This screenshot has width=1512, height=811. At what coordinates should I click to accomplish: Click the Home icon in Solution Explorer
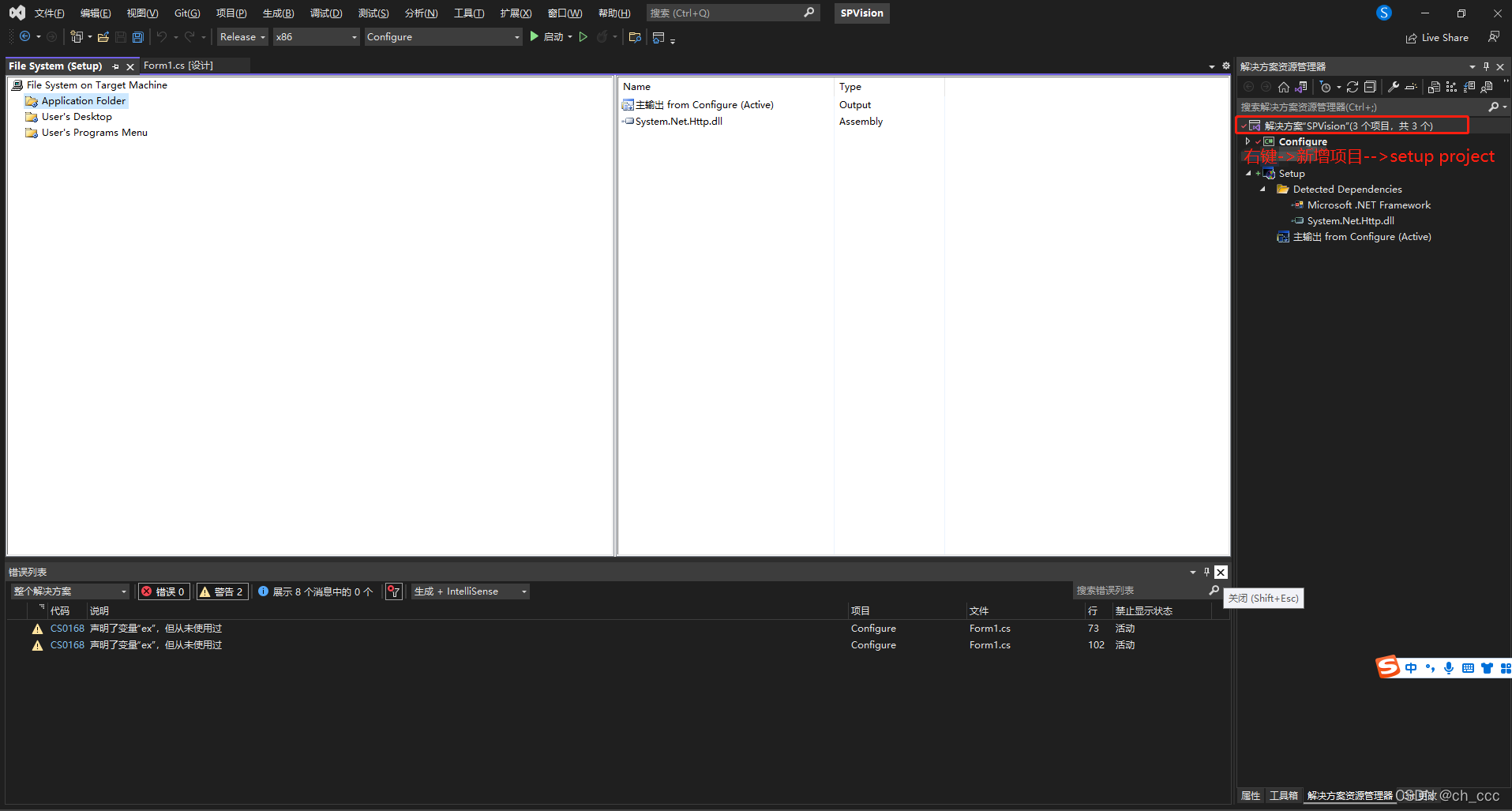click(1284, 87)
